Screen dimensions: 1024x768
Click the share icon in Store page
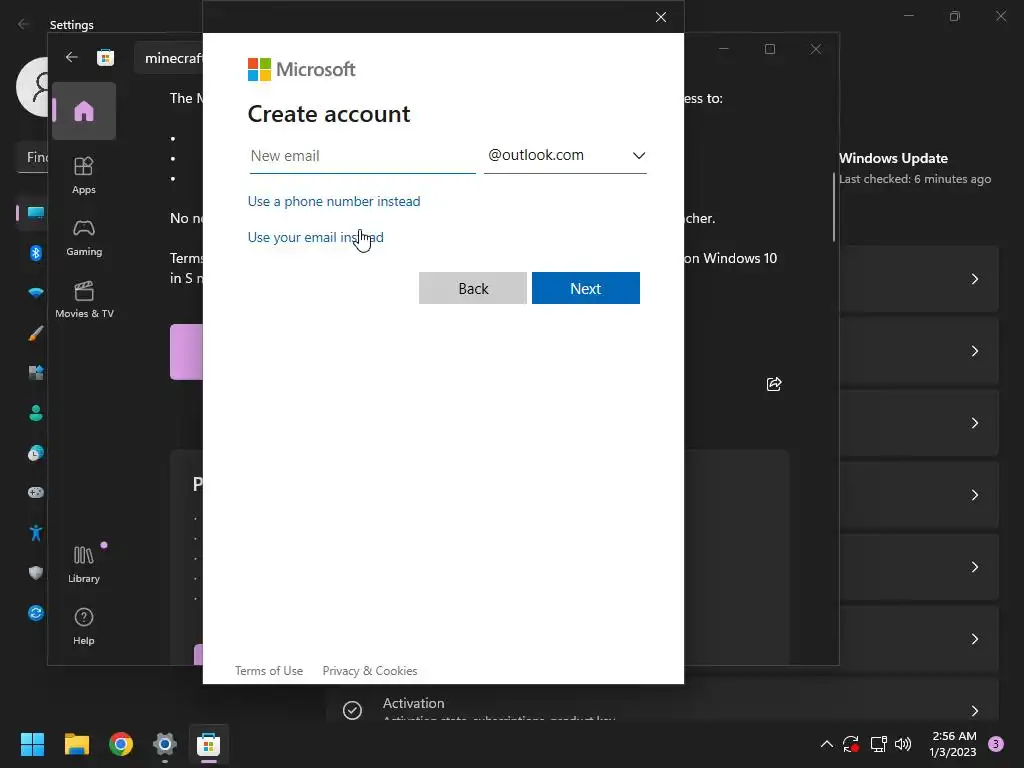(x=774, y=384)
